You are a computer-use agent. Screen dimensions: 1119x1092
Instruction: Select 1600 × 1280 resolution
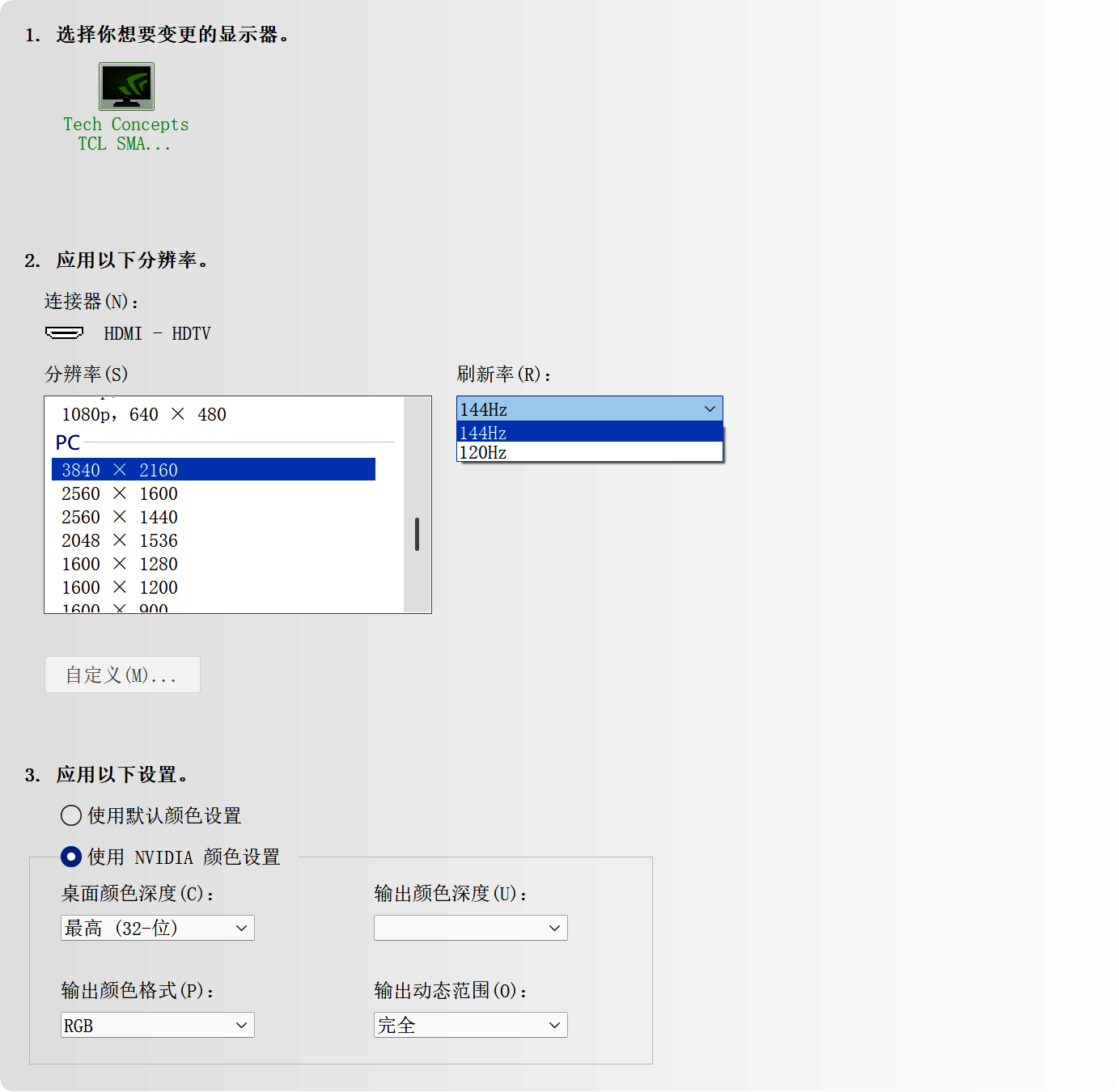(120, 564)
